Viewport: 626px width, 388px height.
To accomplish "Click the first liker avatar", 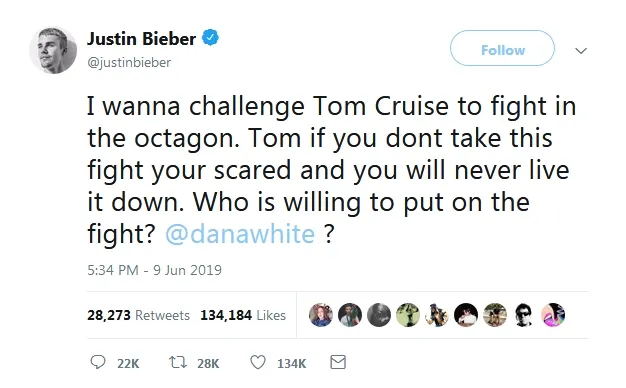I will click(321, 315).
